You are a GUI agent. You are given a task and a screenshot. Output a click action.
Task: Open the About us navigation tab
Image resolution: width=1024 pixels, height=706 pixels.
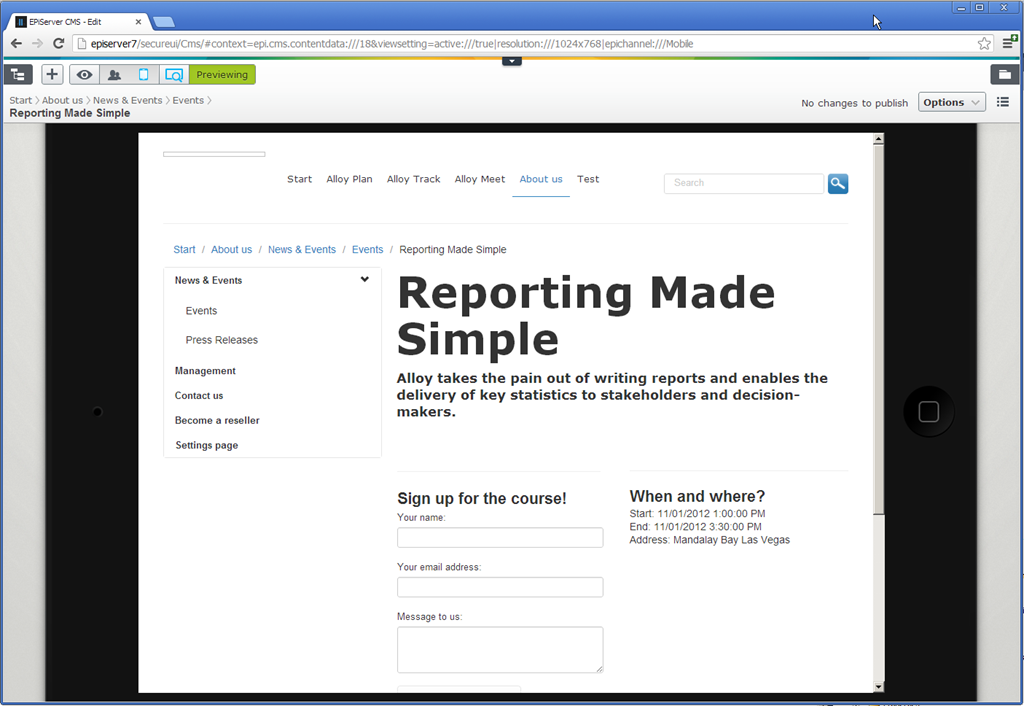point(540,179)
